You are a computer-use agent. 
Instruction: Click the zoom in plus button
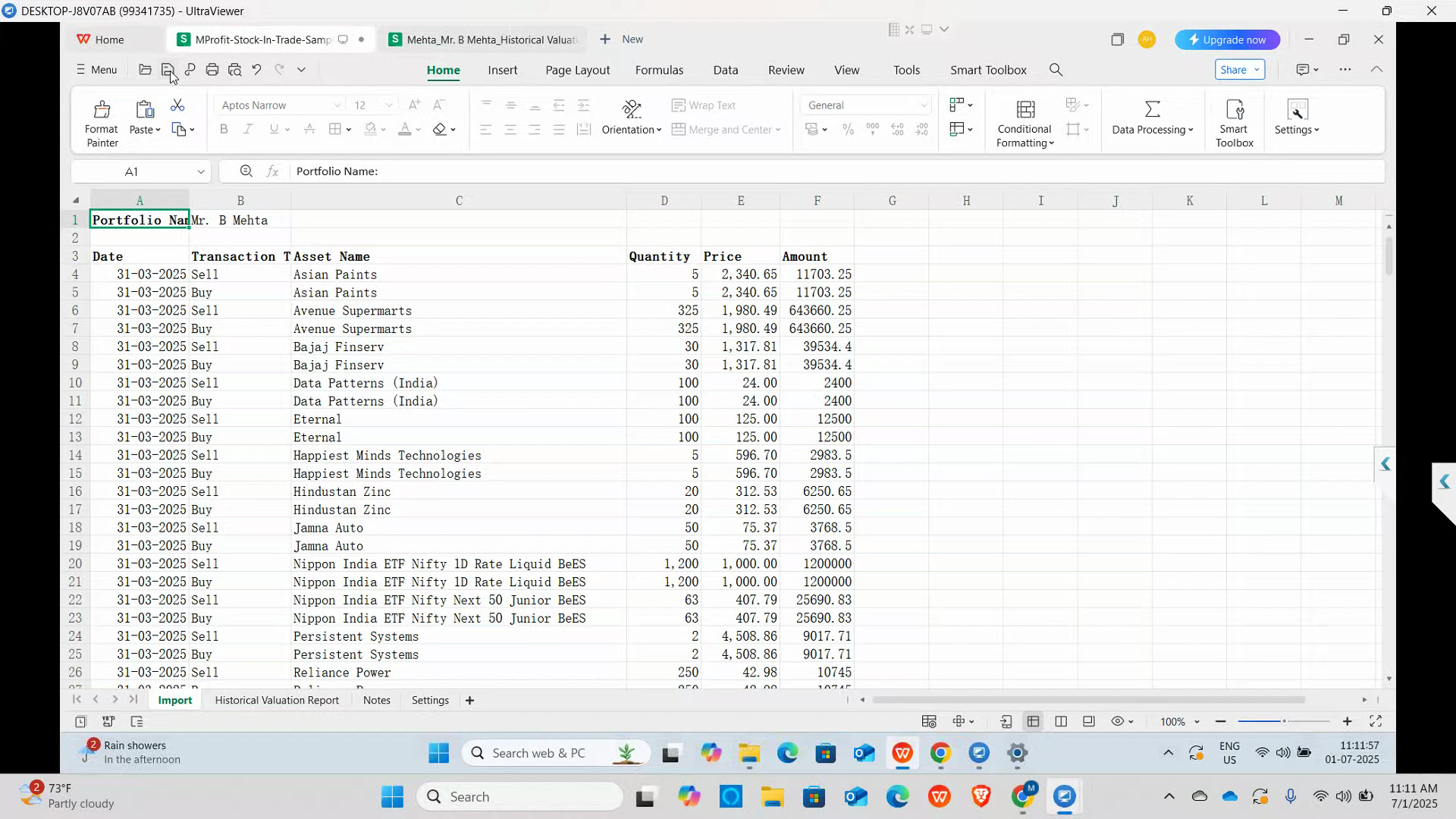click(x=1347, y=722)
